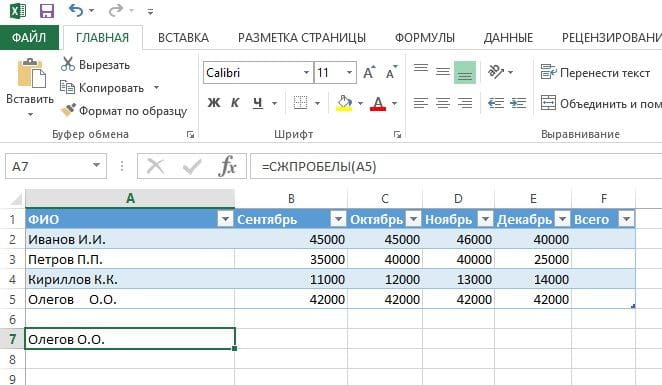Click the Save floppy disk icon
662x385 pixels.
point(46,11)
